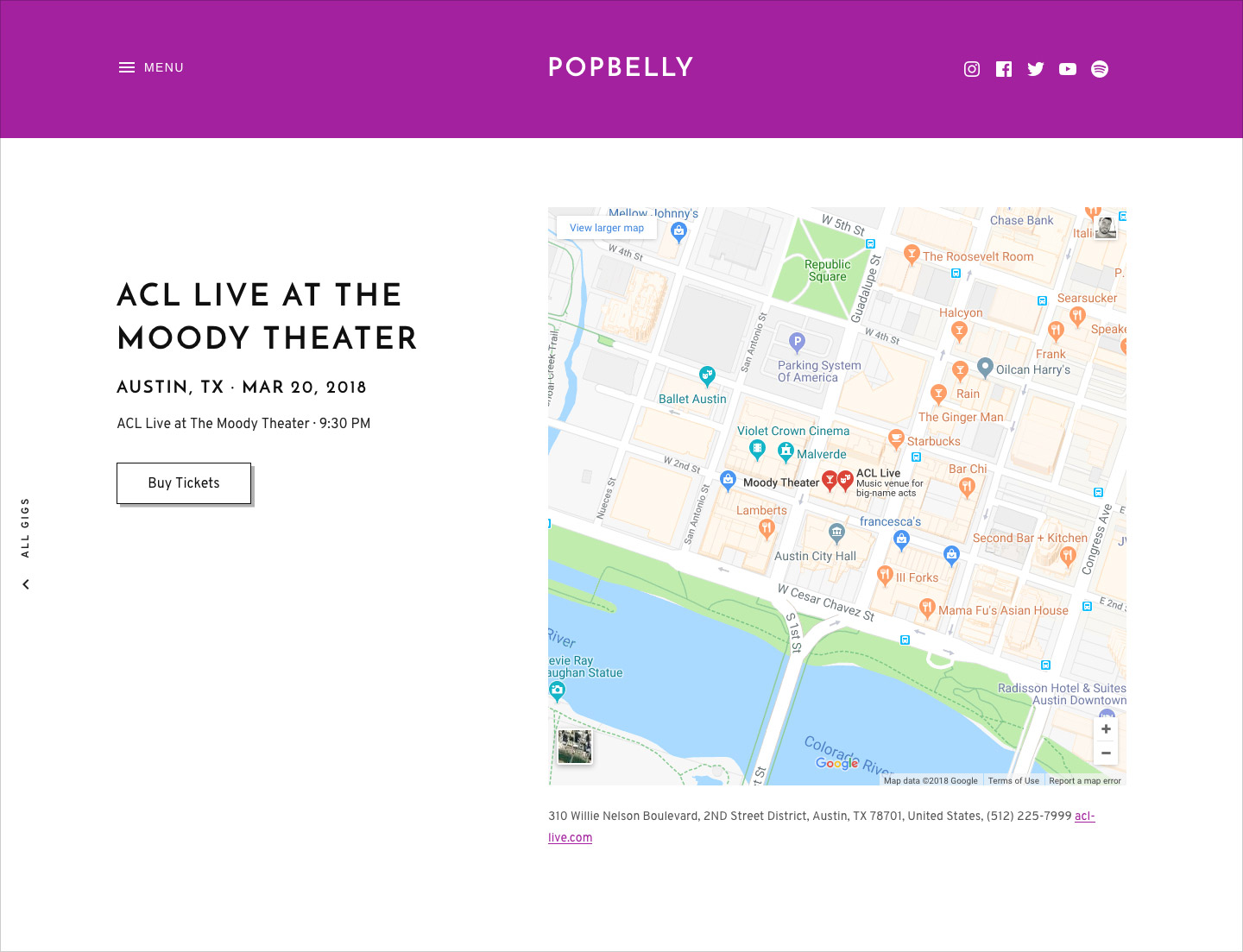Select the Malverde map marker
This screenshot has height=952, width=1243.
786,451
